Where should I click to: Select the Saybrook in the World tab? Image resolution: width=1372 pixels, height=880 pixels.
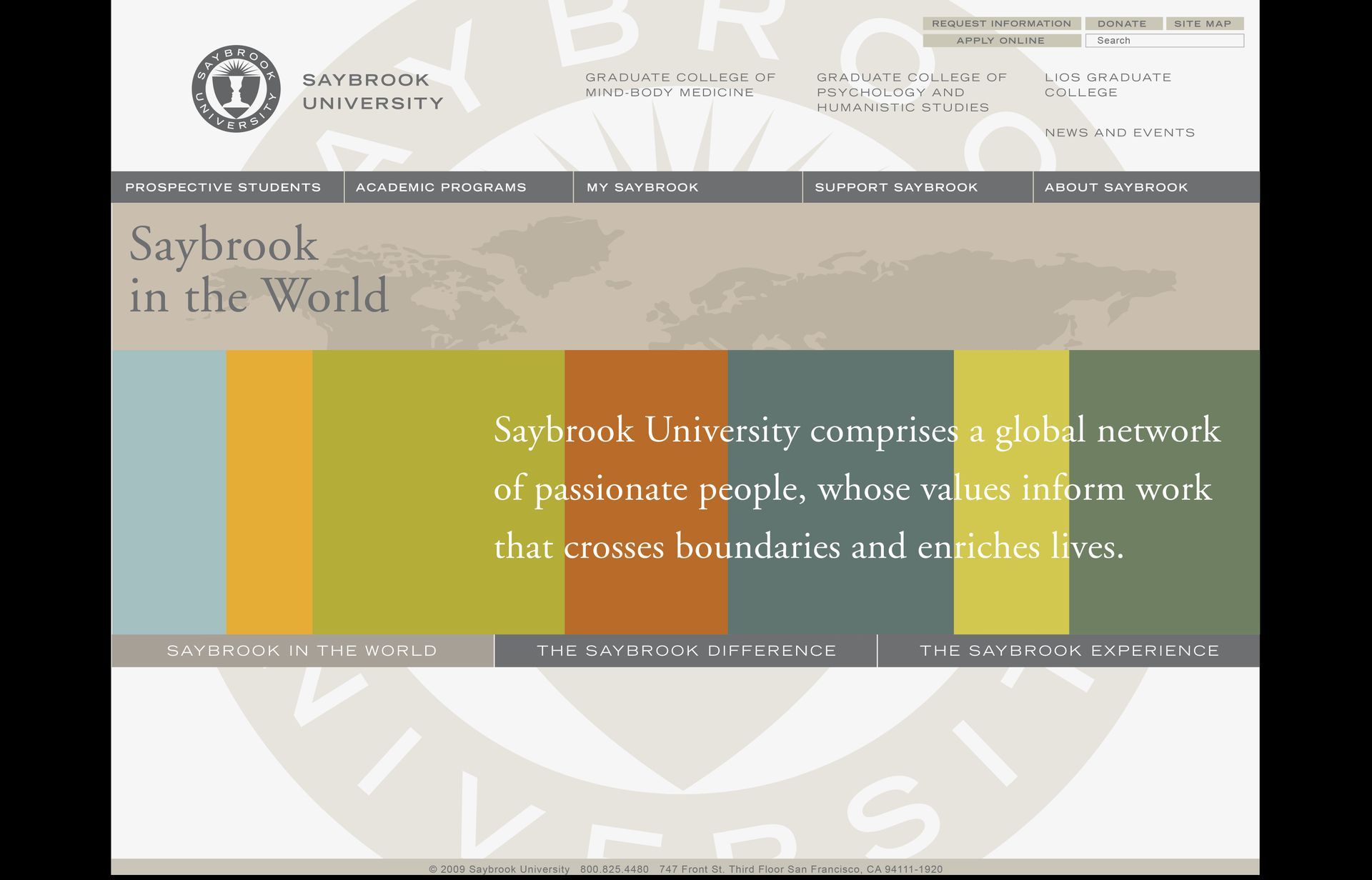302,651
